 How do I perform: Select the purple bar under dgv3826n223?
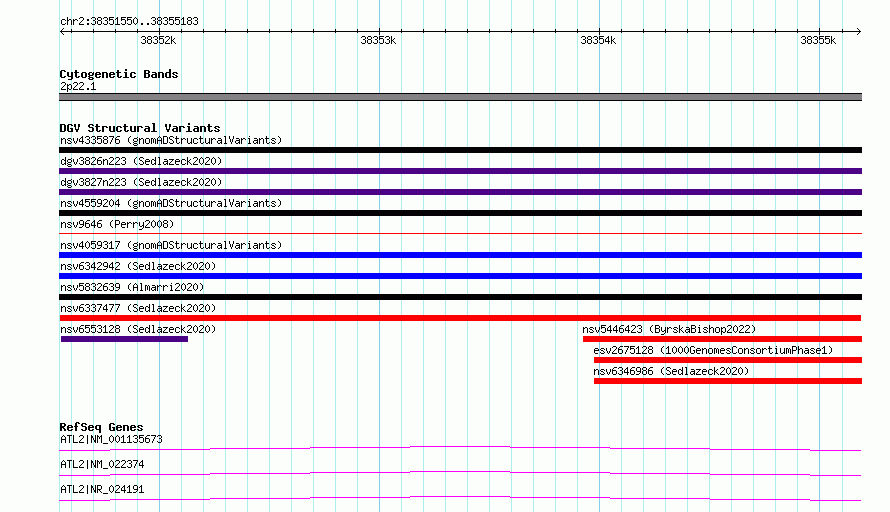coord(460,171)
